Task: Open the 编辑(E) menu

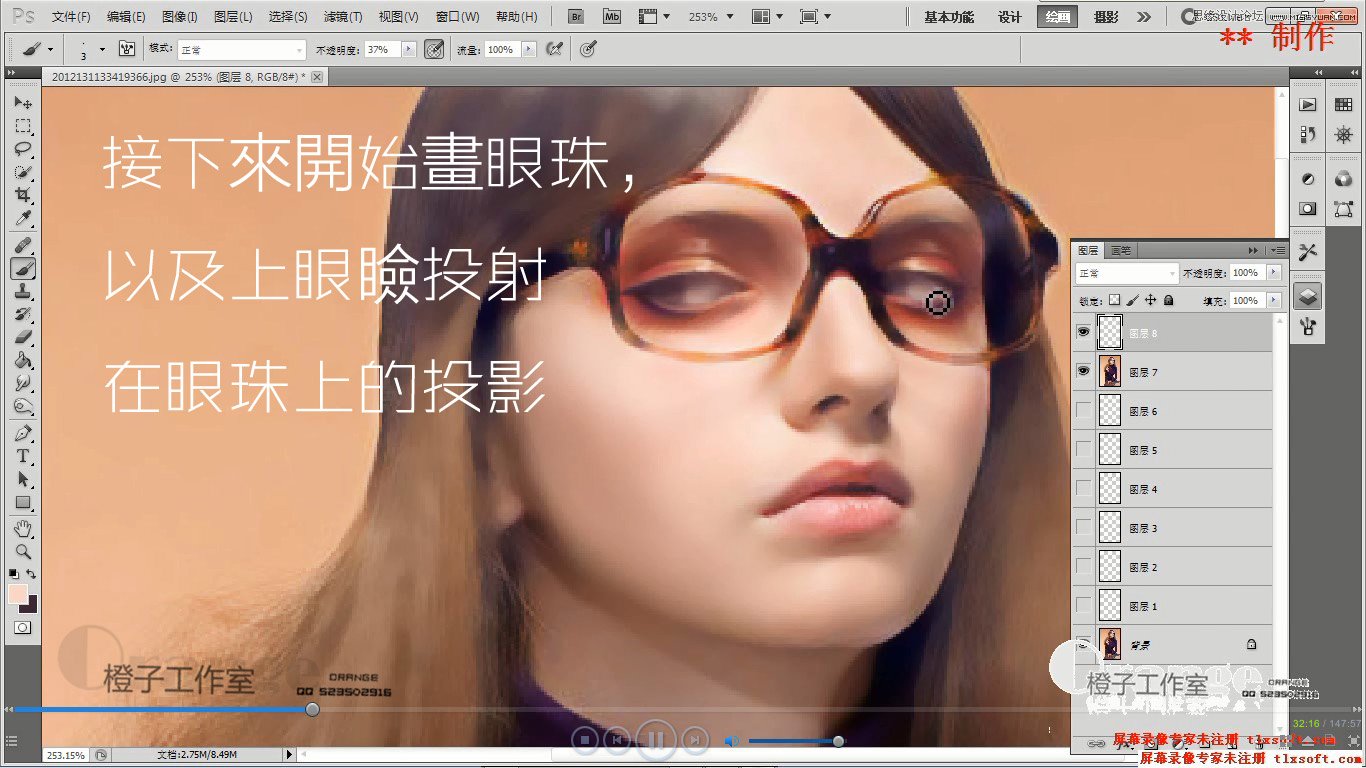Action: click(126, 17)
